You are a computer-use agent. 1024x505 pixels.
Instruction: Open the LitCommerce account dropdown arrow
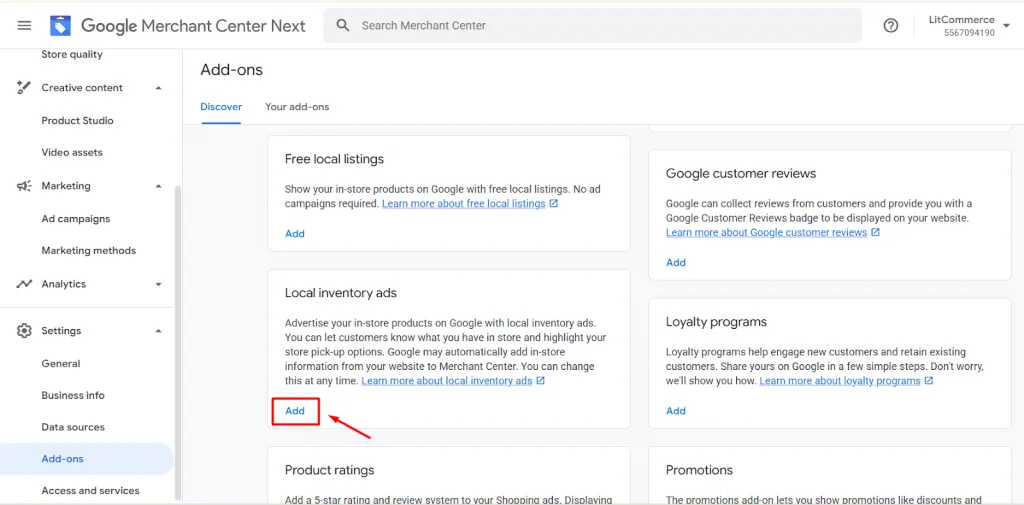tap(1006, 26)
